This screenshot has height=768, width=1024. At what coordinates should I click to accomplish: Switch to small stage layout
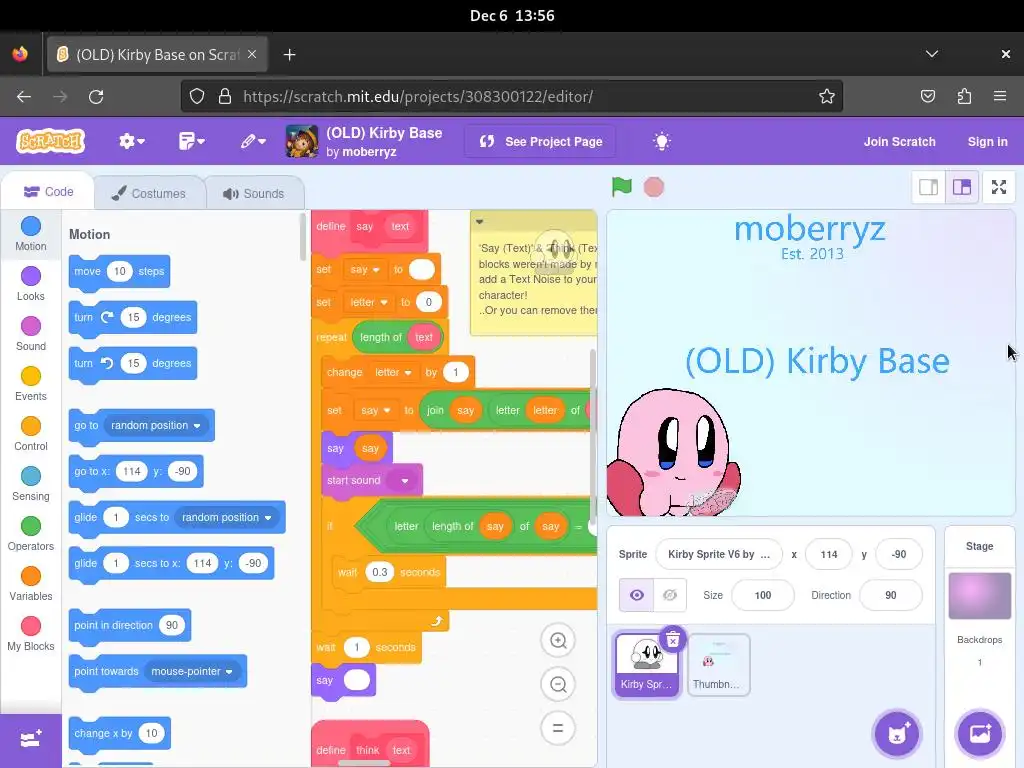click(x=928, y=187)
